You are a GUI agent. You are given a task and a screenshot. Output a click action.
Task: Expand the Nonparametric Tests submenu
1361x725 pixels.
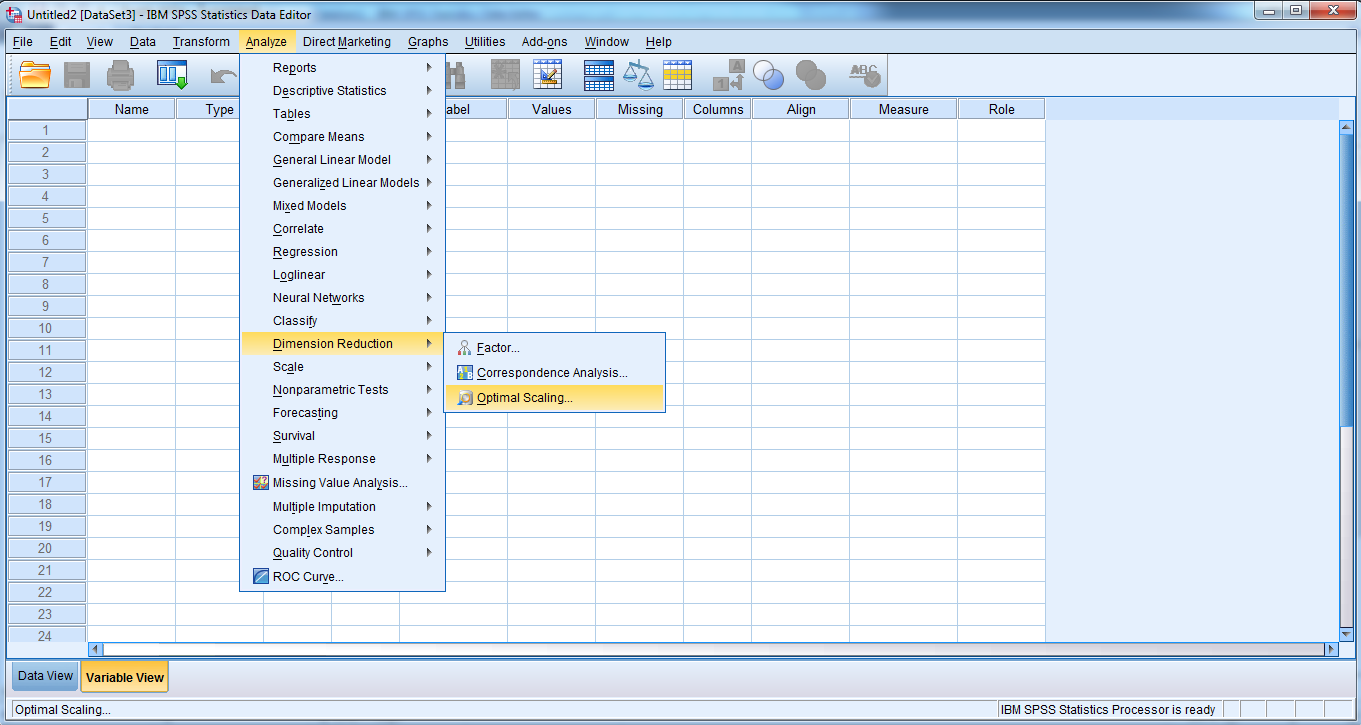pos(342,390)
